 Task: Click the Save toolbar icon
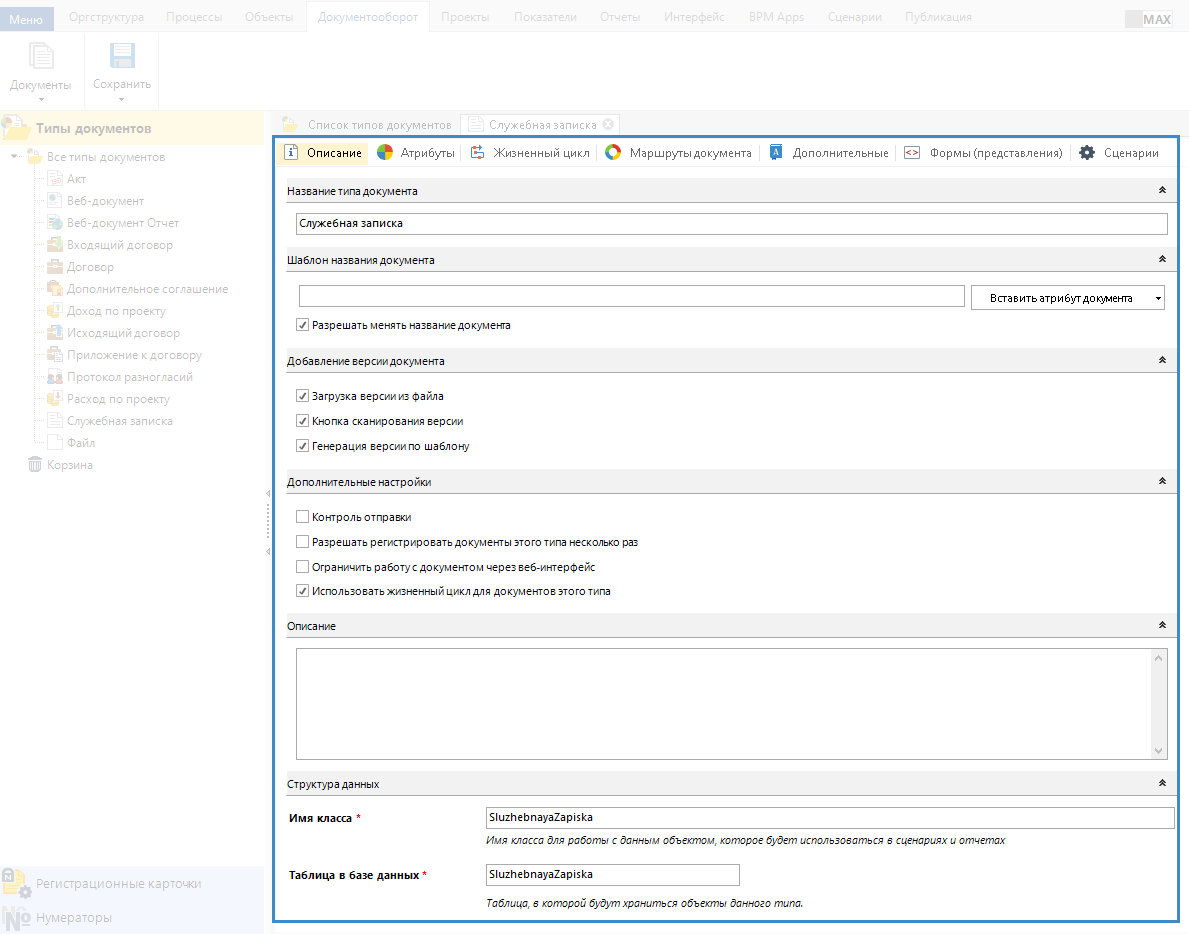(121, 57)
